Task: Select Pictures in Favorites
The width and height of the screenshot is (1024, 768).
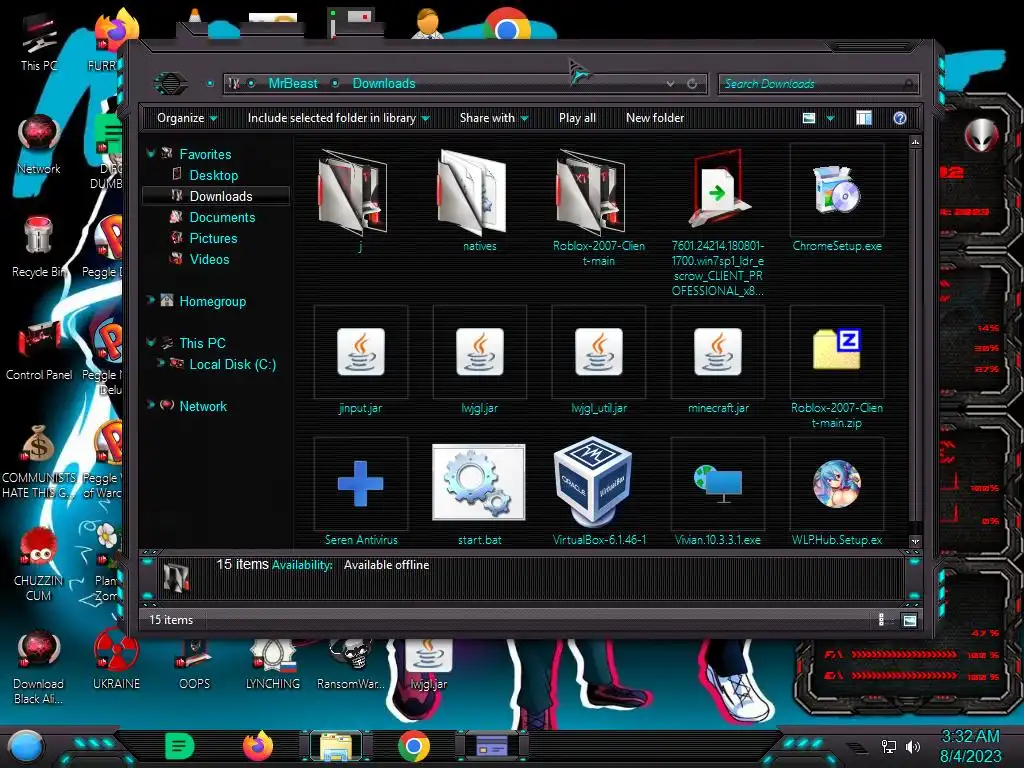Action: tap(213, 238)
